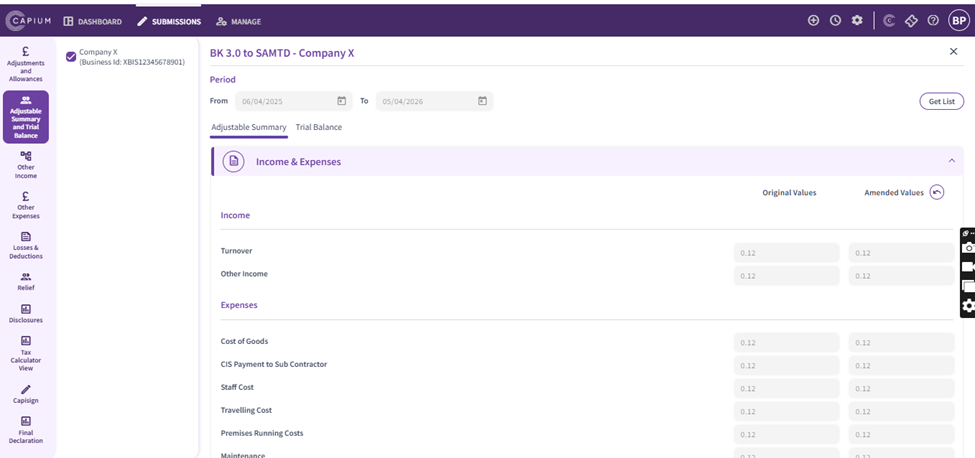Open the clock history icon
975x458 pixels.
(835, 21)
